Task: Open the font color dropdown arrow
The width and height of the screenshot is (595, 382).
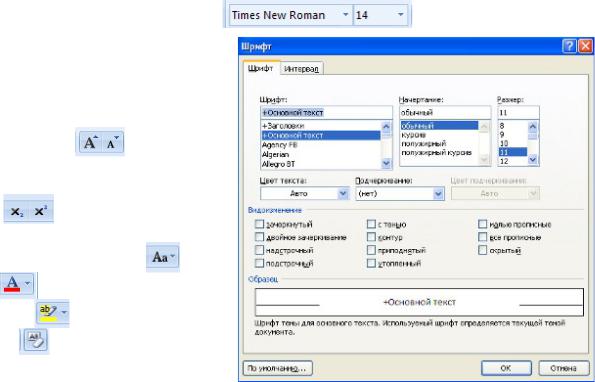Action: (27, 283)
